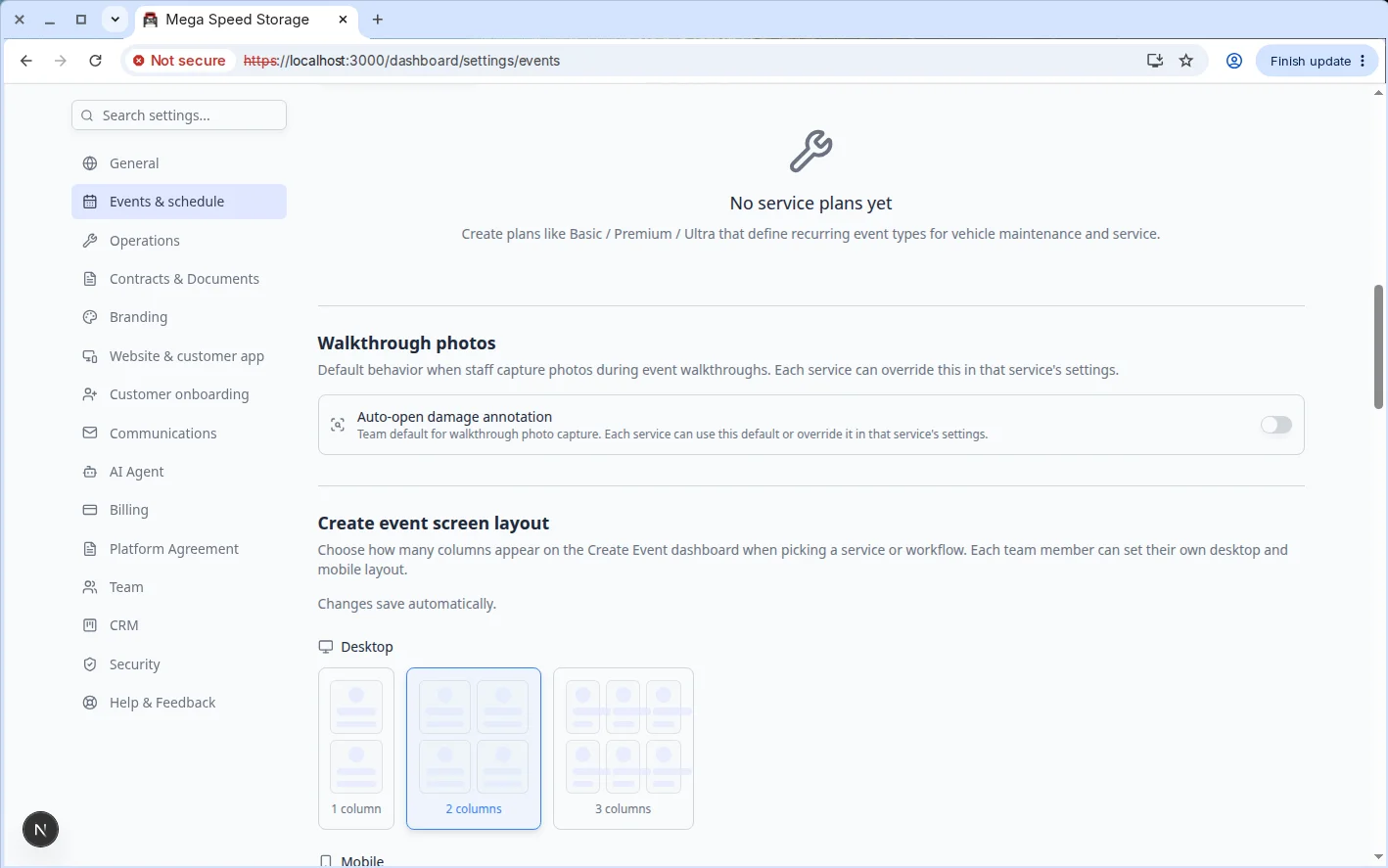Reload the page with the refresh icon

[x=95, y=61]
